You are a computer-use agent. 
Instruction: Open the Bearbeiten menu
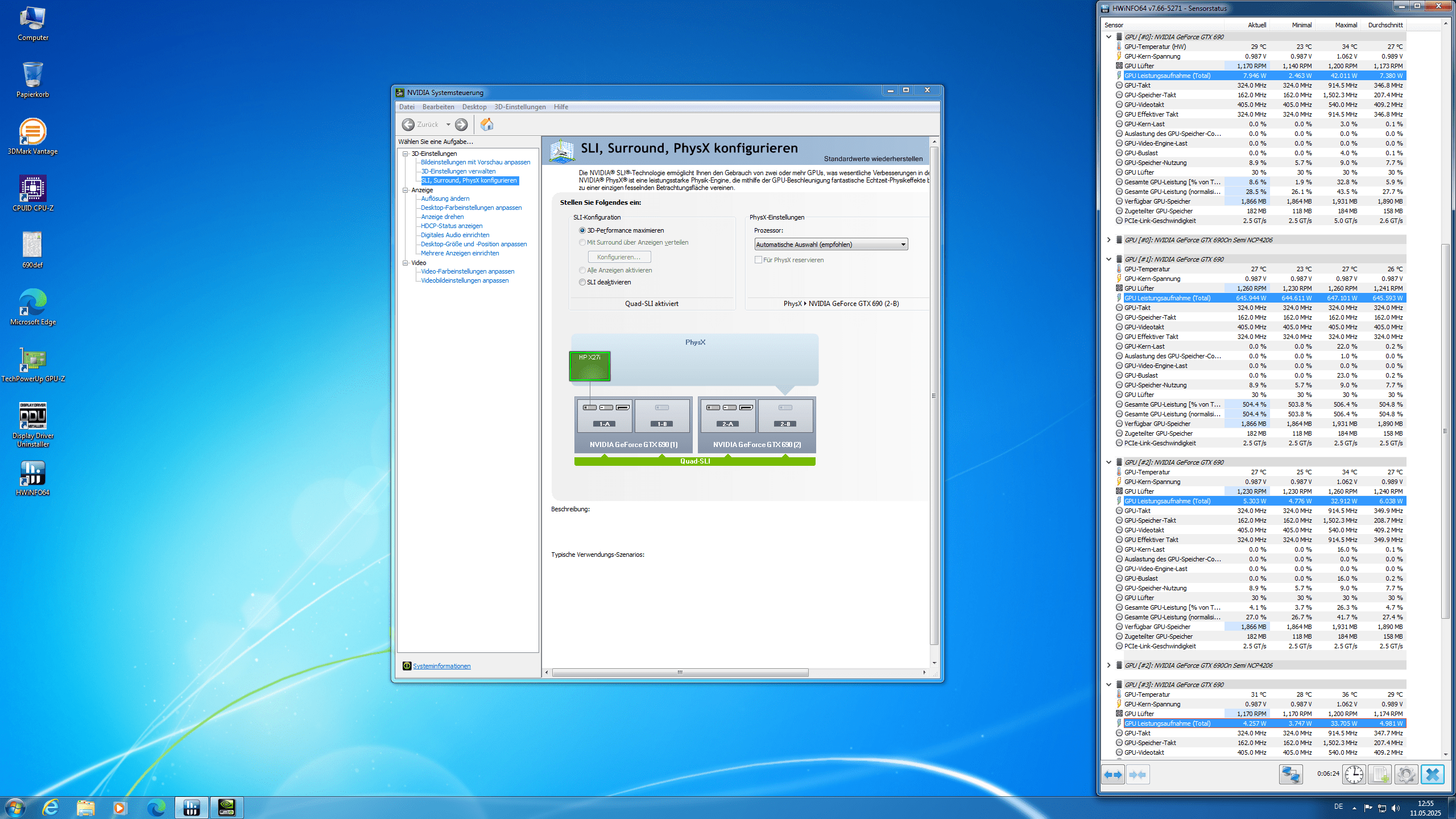point(438,107)
